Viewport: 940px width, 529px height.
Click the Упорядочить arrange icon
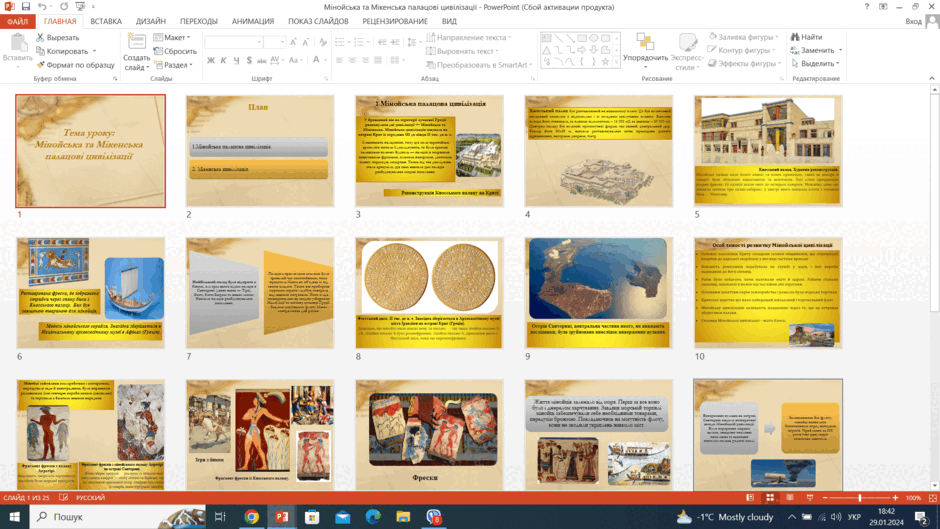tap(645, 42)
